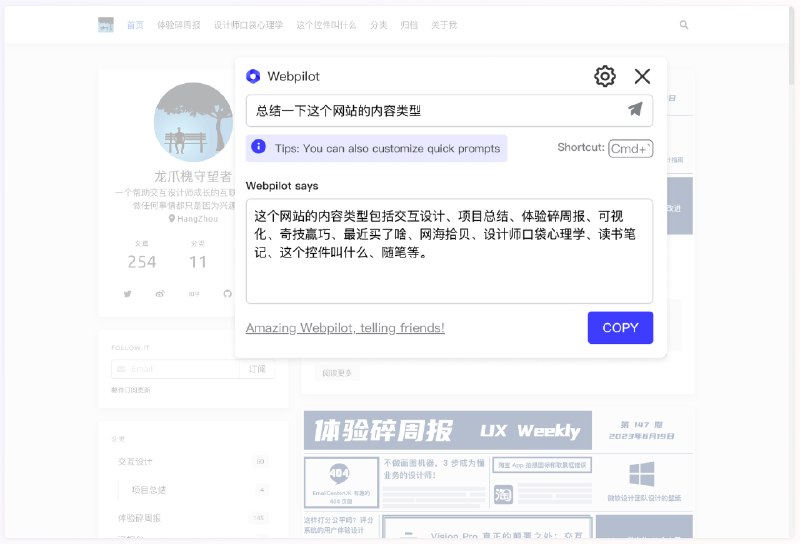Open 体验碎周报 nav menu item
The image size is (800, 544).
(x=179, y=25)
